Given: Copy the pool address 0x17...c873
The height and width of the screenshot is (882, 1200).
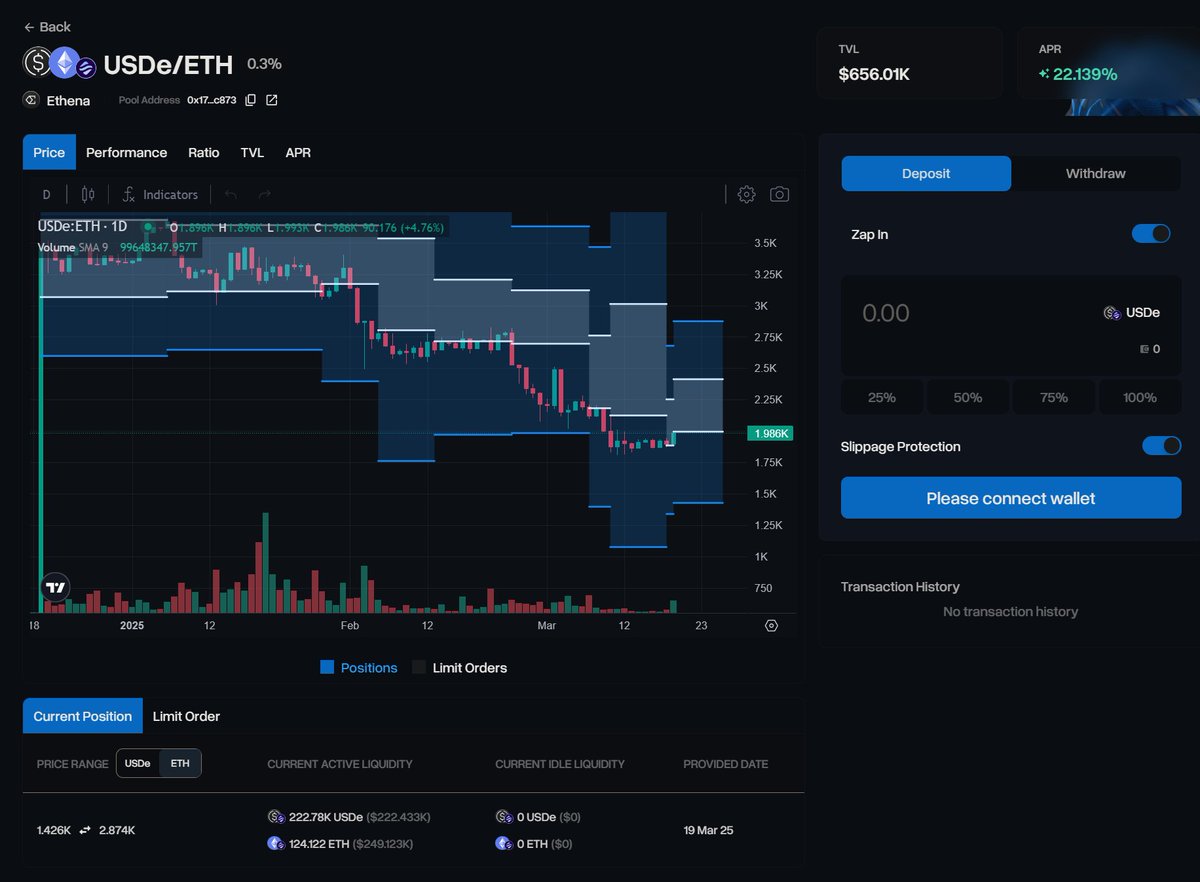Looking at the screenshot, I should [x=251, y=100].
